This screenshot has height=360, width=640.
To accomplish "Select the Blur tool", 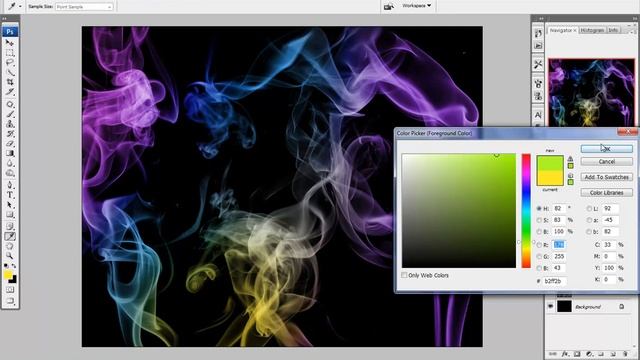I will point(10,163).
